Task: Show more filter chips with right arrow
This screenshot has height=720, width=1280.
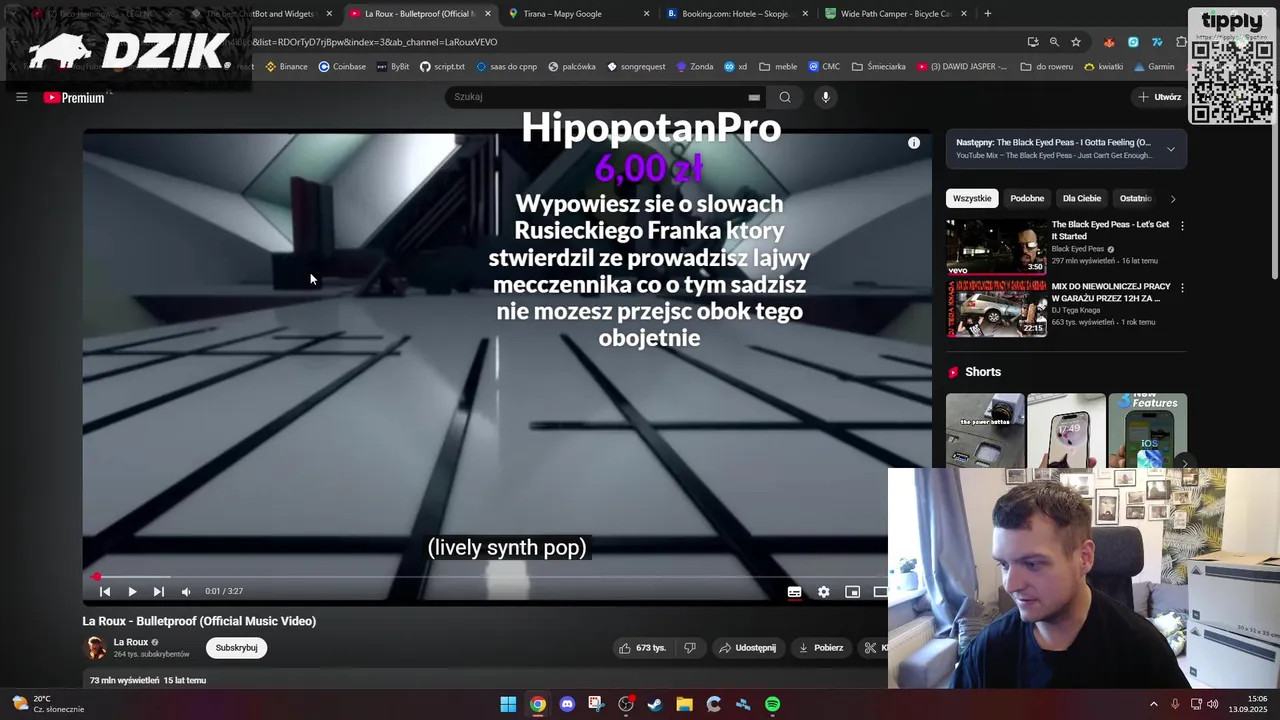Action: [x=1173, y=199]
